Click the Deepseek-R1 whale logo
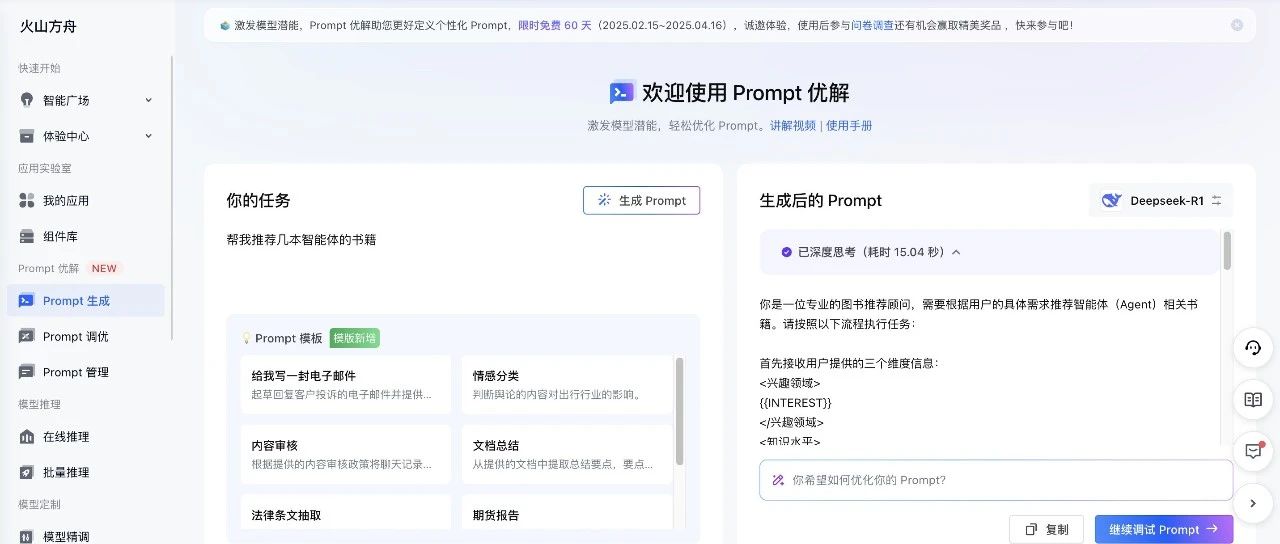This screenshot has height=544, width=1280. click(1111, 200)
